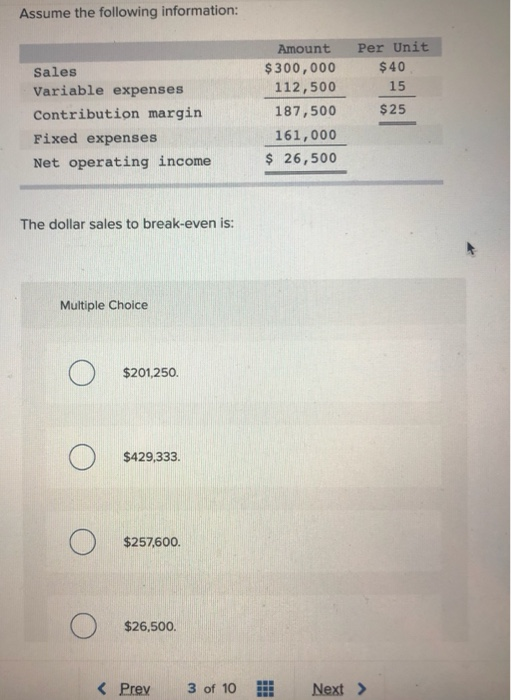This screenshot has height=700, width=511.
Task: Click the 3 of 10 page indicator
Action: click(212, 688)
